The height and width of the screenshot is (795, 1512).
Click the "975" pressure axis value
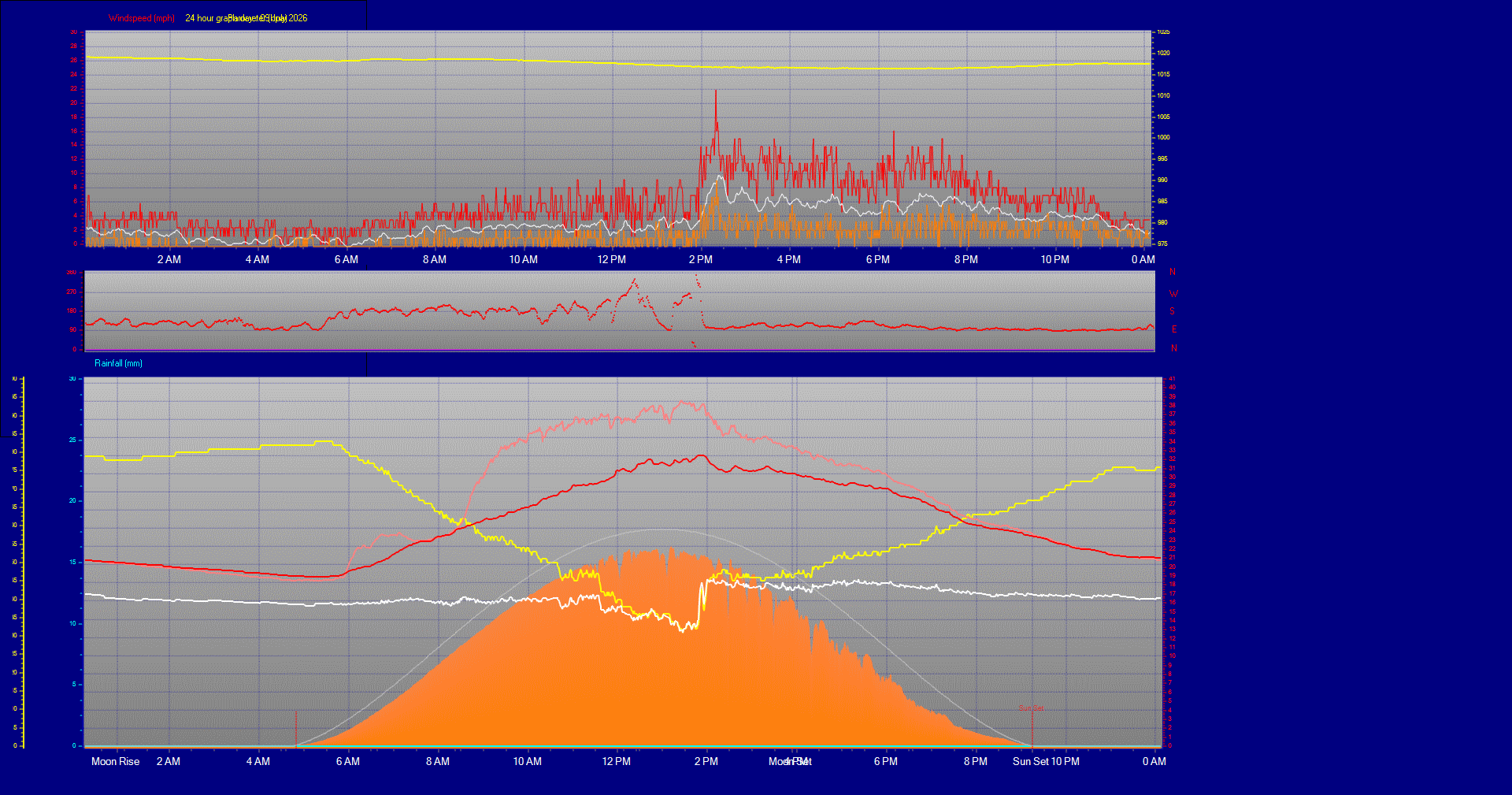click(1162, 243)
